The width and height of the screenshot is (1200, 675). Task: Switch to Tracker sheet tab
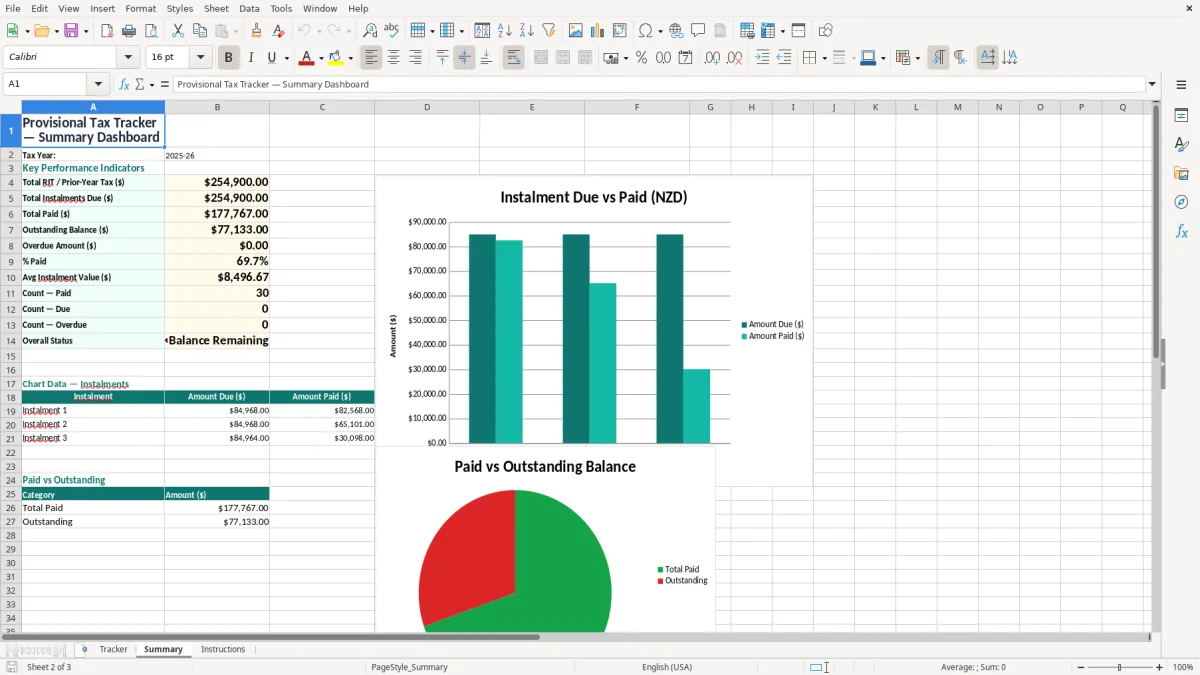coord(113,649)
